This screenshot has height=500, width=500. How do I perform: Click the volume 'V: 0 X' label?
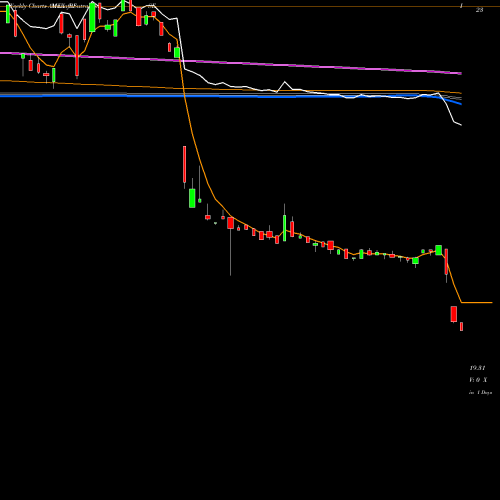(x=478, y=380)
